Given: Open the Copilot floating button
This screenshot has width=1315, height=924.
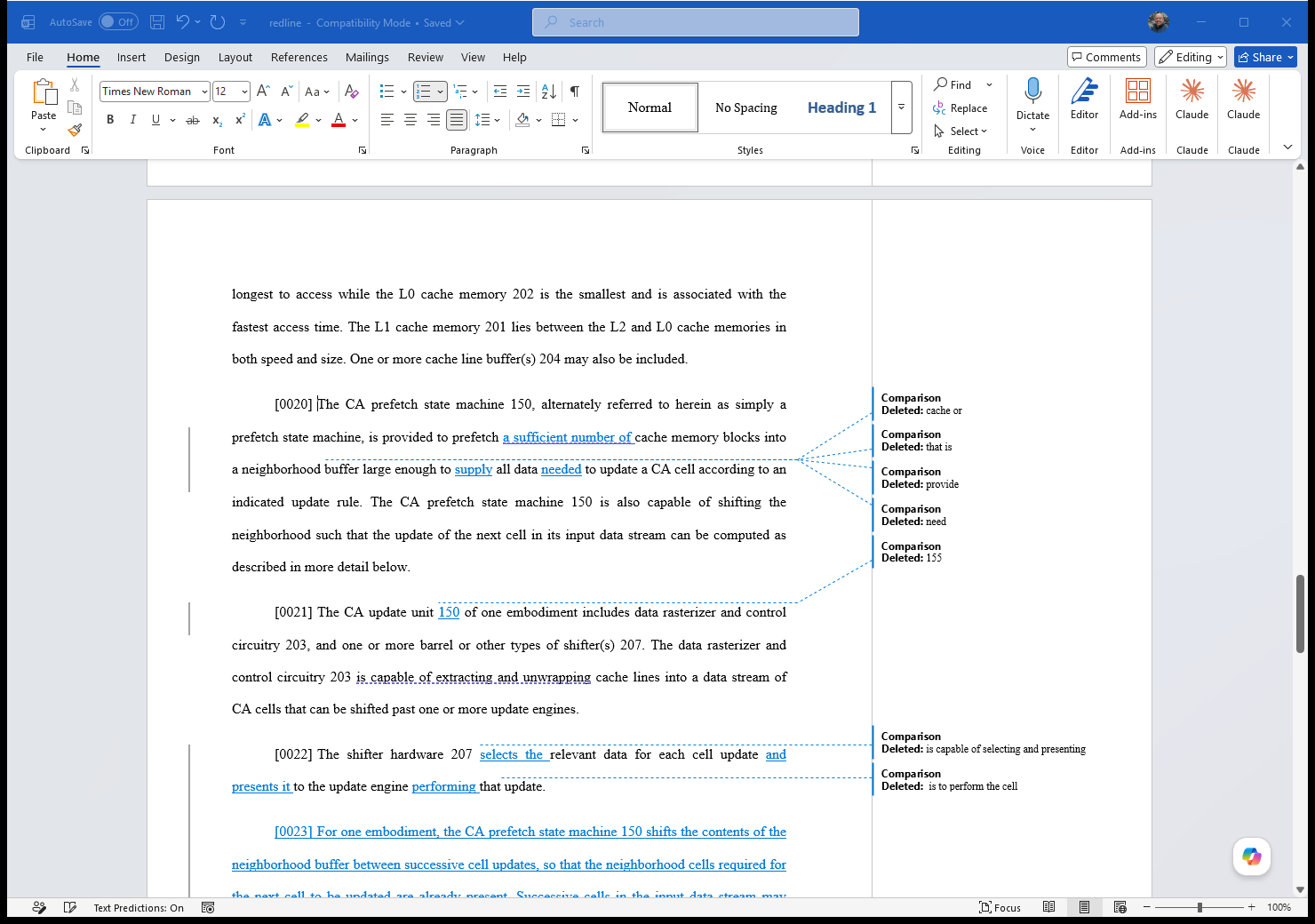Looking at the screenshot, I should pos(1252,856).
